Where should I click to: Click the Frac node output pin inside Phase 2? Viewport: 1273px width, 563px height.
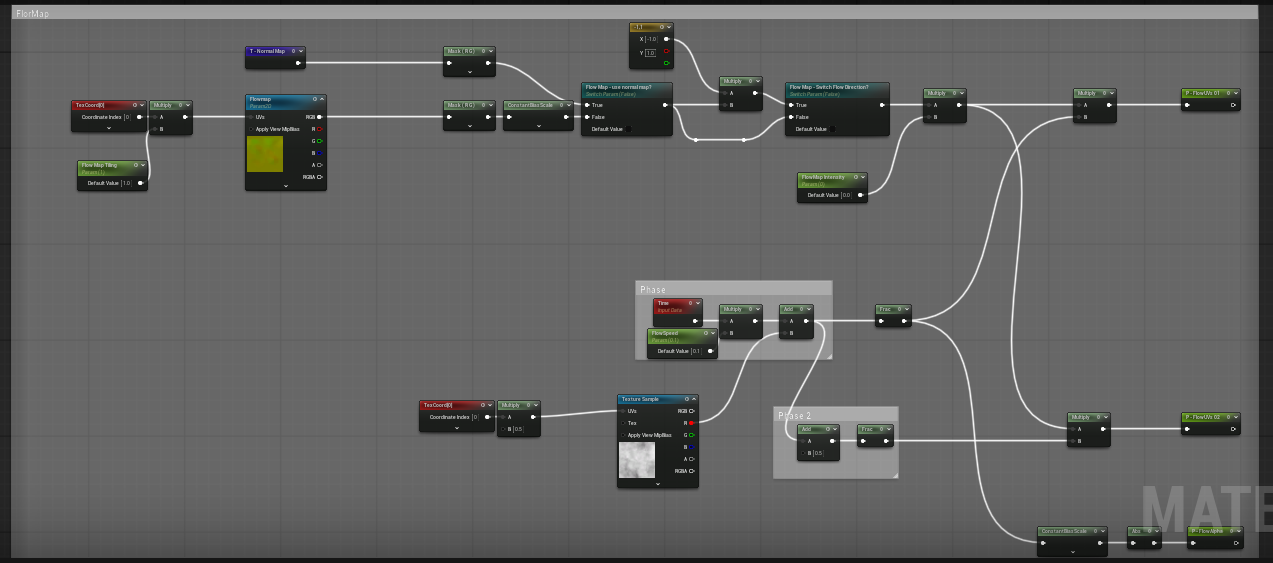(887, 441)
